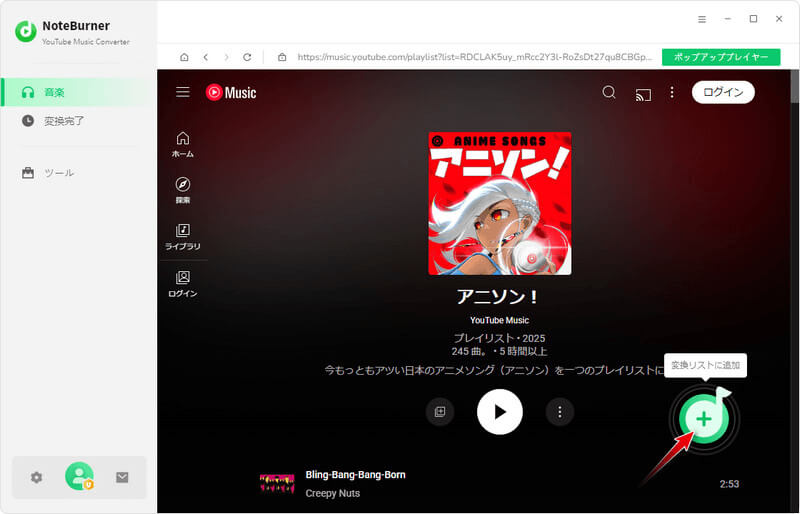The width and height of the screenshot is (800, 514).
Task: Open the window hamburger menu icon
Action: (702, 19)
